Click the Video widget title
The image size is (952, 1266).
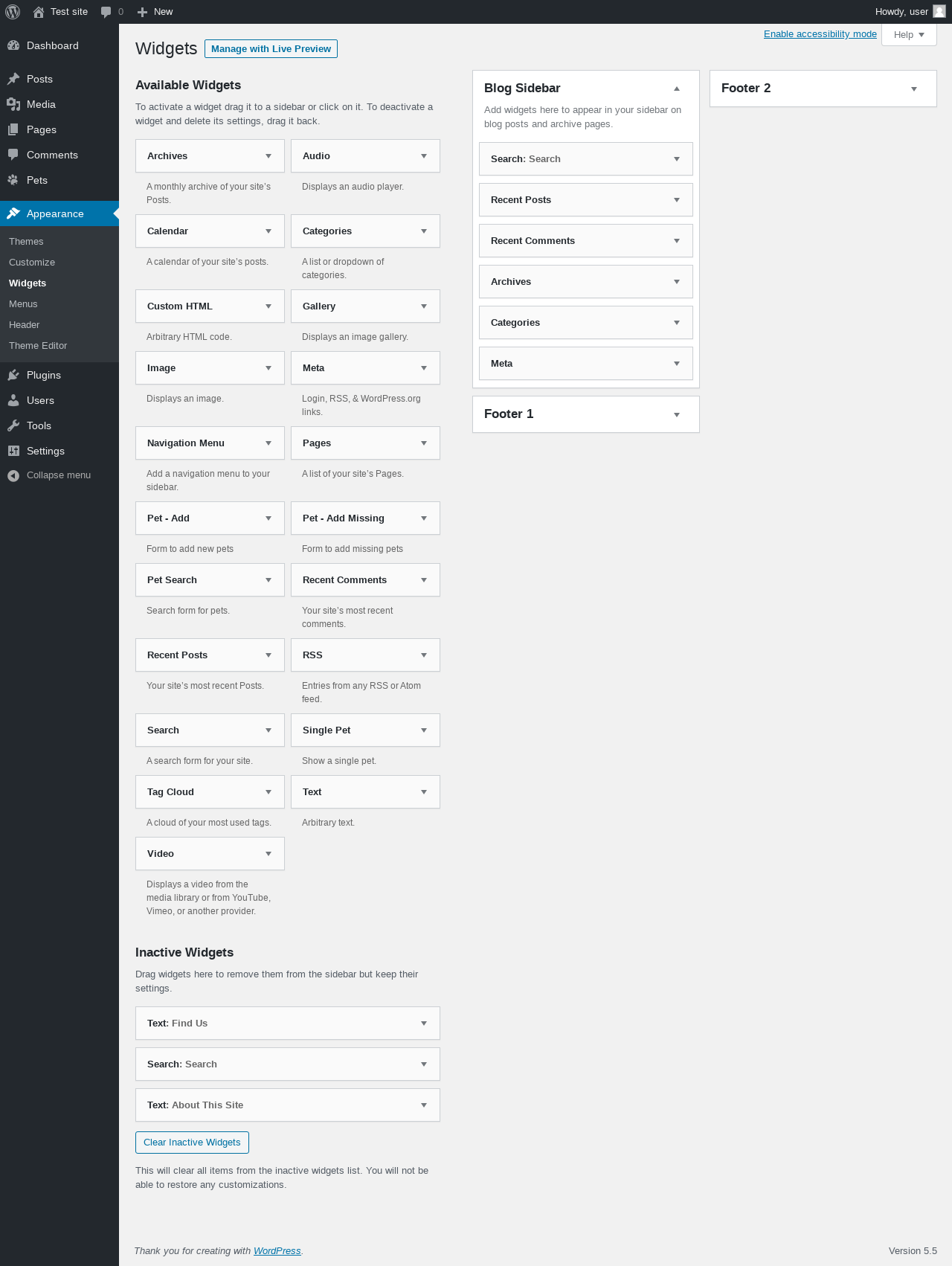(161, 854)
